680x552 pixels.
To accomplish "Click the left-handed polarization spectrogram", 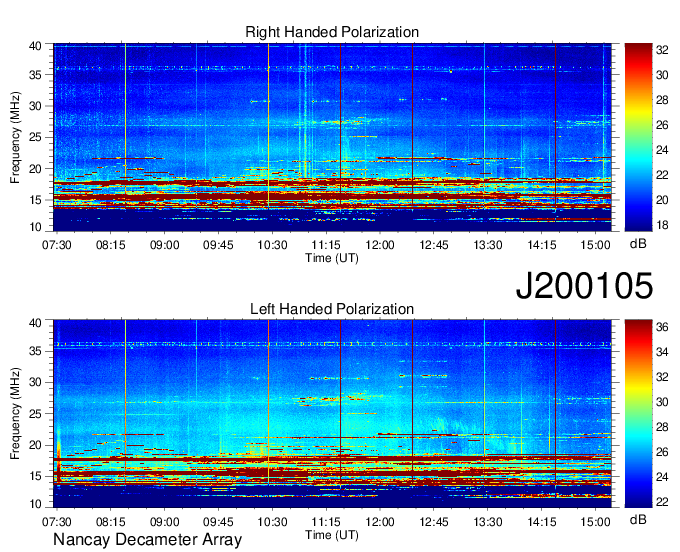I will coord(332,414).
